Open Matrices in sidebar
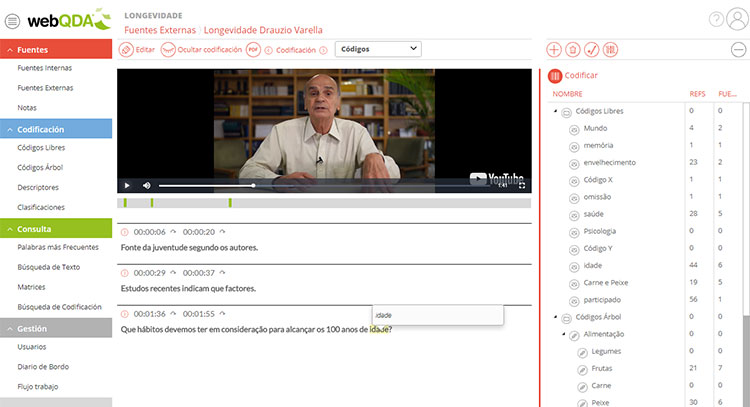The height and width of the screenshot is (407, 750). (x=31, y=287)
